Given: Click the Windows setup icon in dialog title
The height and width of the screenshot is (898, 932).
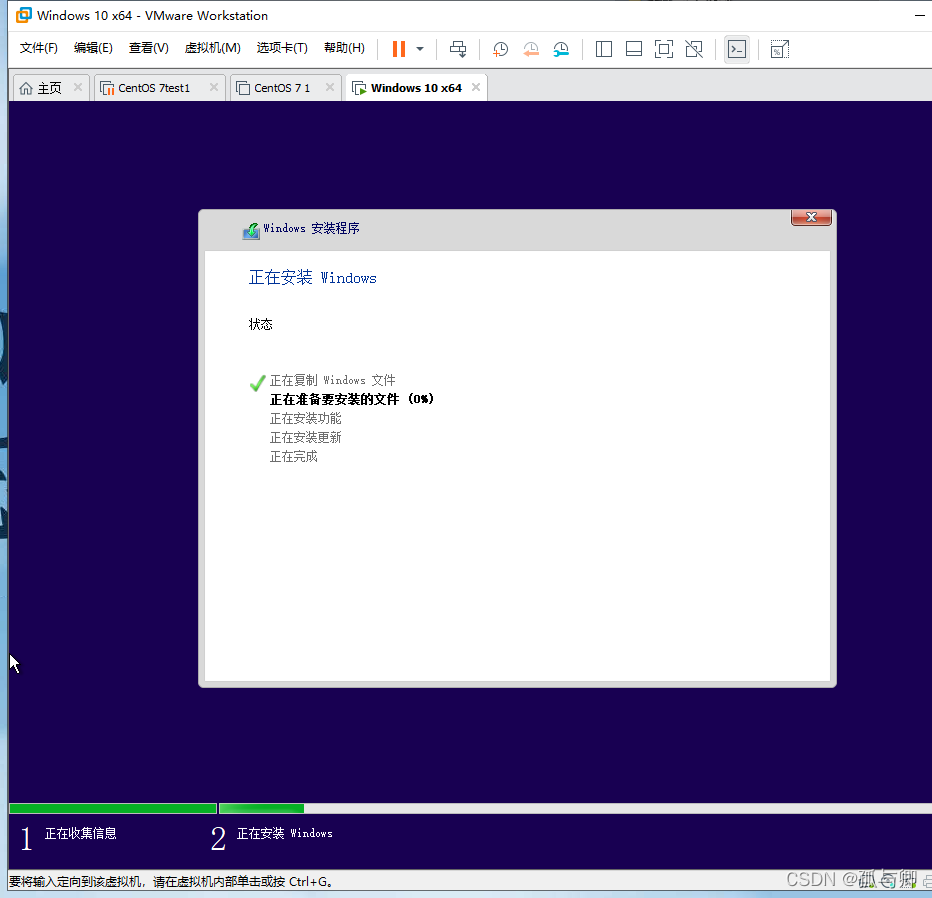Looking at the screenshot, I should [251, 231].
